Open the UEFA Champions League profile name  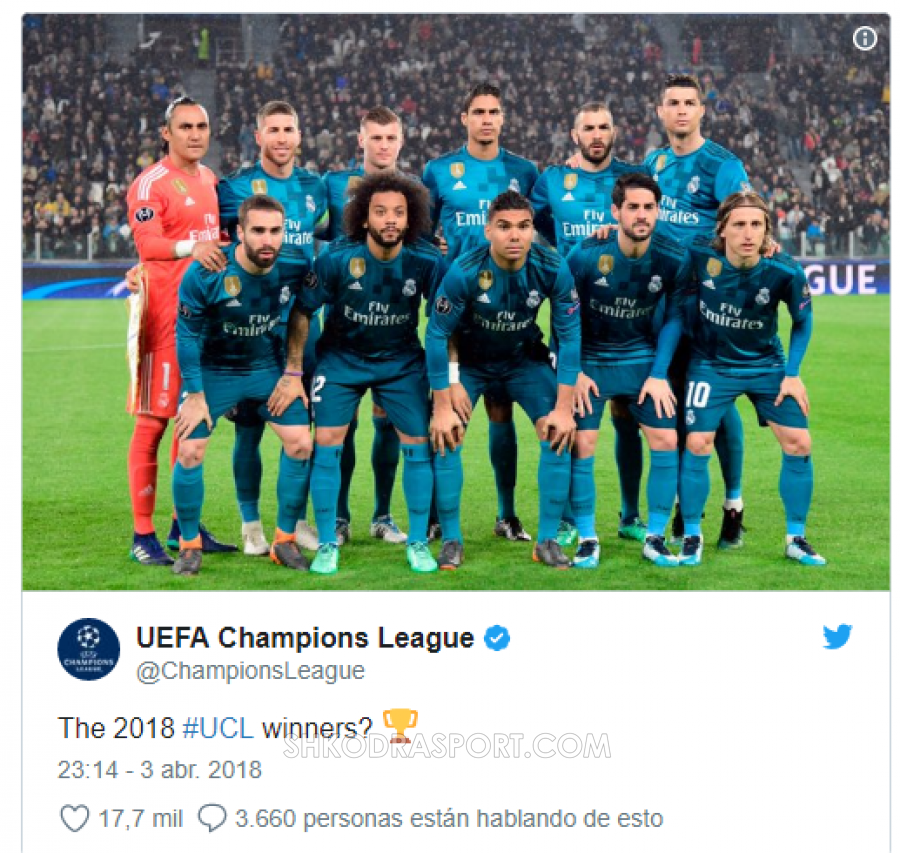[x=305, y=638]
